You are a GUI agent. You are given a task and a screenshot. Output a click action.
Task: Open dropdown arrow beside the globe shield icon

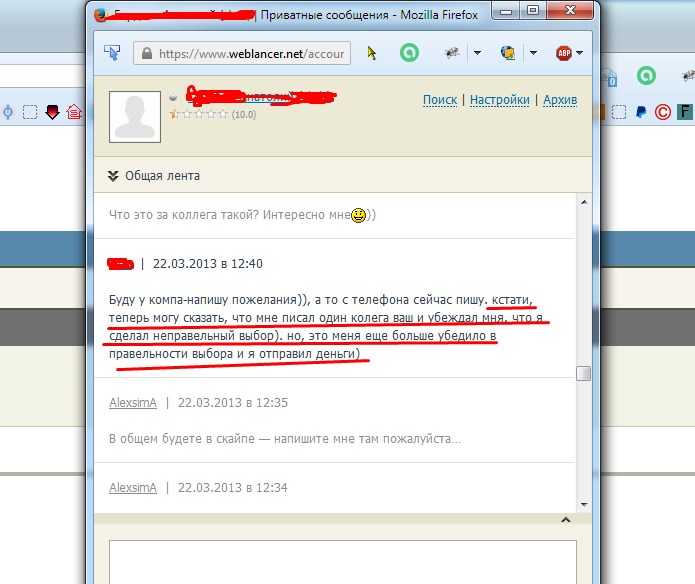[x=532, y=53]
